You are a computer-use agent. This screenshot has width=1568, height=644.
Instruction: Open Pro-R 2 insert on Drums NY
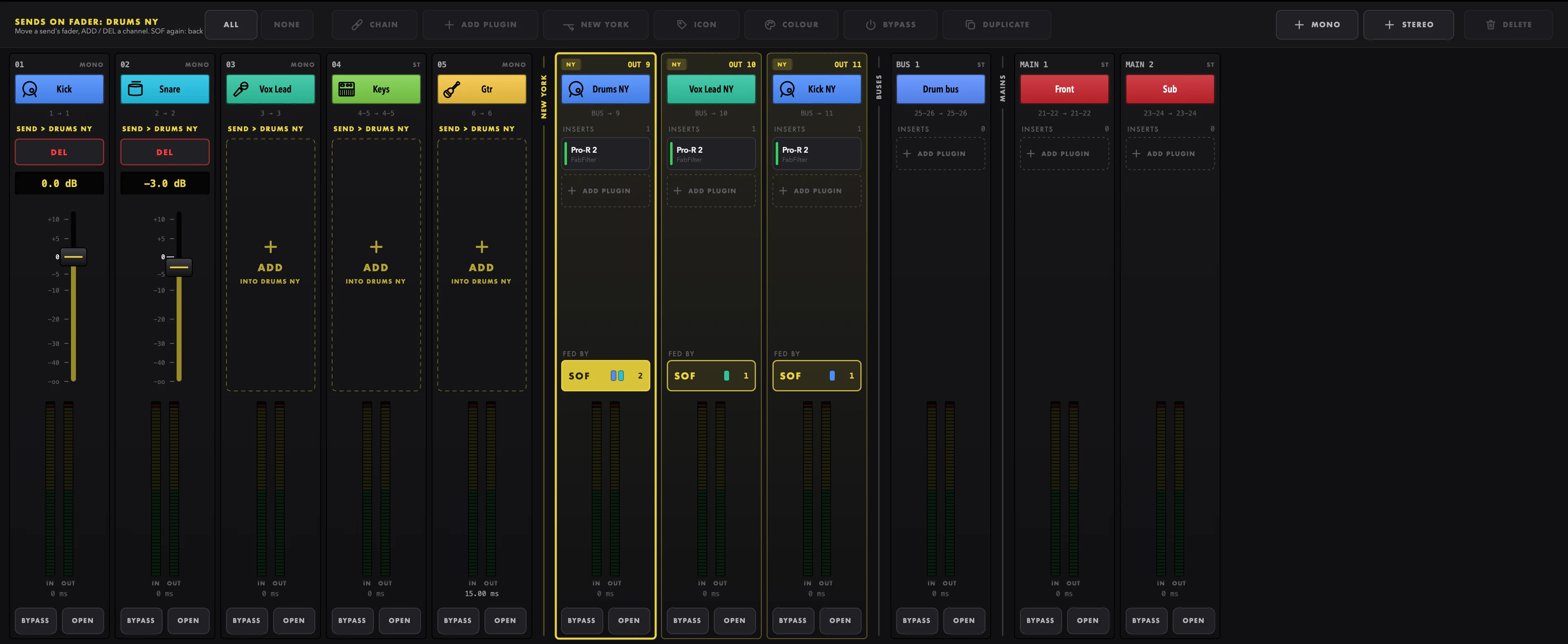coord(606,154)
